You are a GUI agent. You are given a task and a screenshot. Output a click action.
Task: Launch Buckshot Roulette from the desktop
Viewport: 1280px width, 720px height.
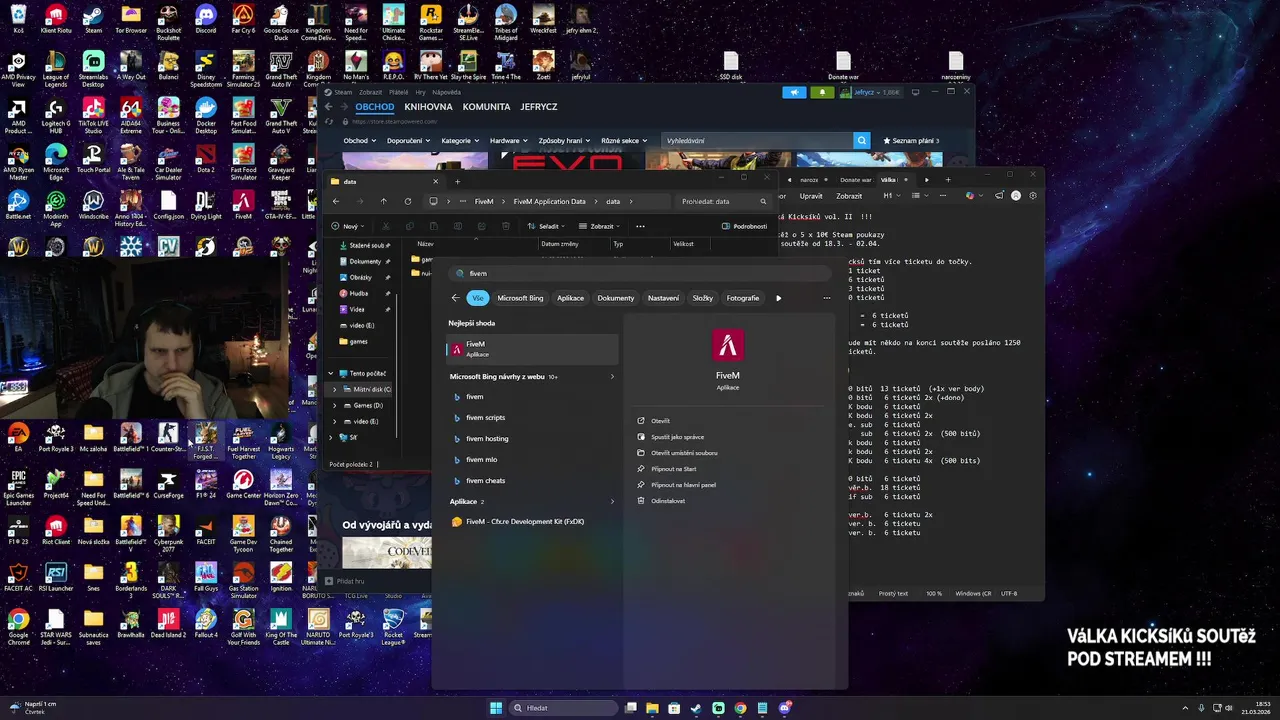pyautogui.click(x=168, y=23)
